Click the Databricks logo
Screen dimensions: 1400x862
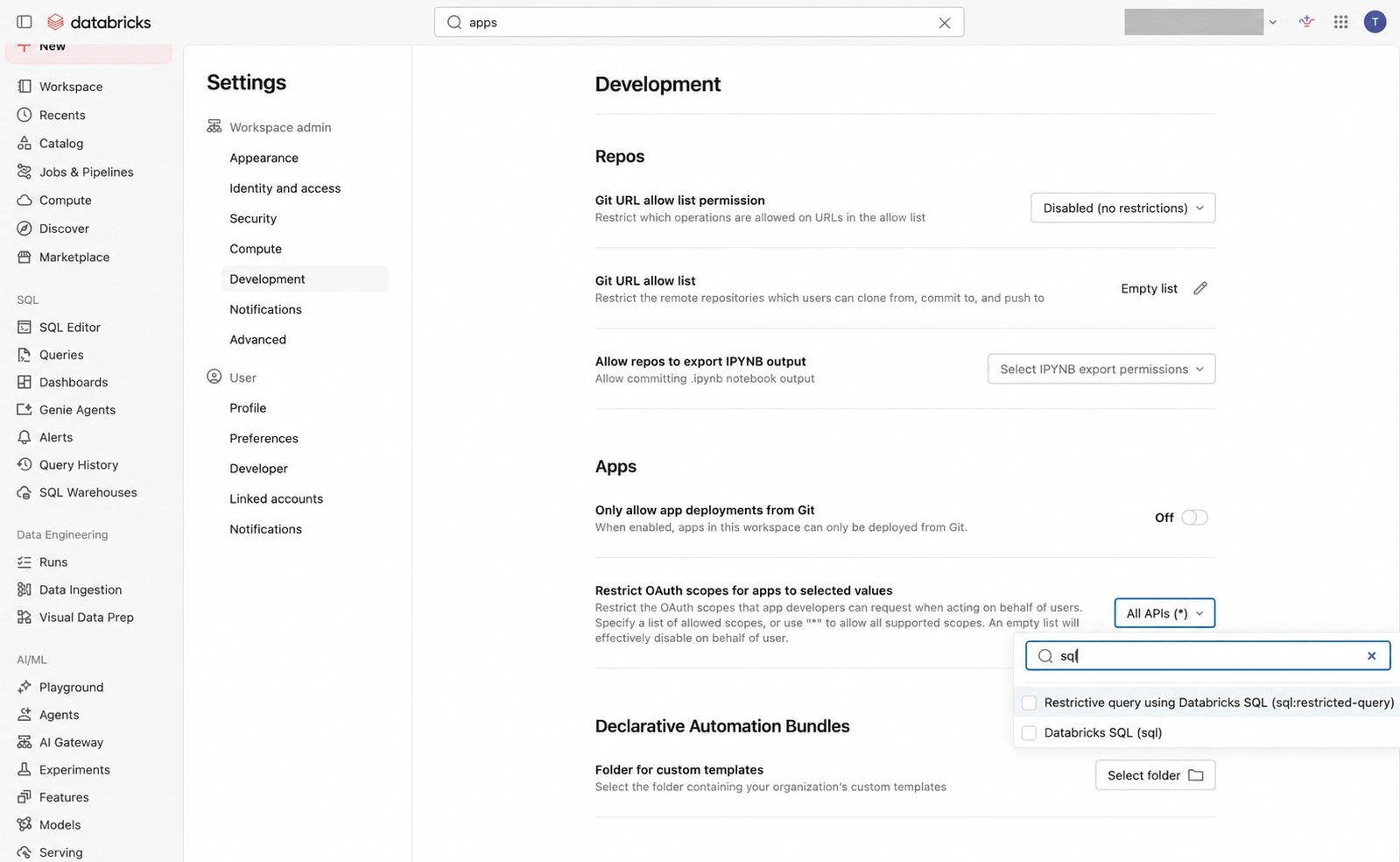pyautogui.click(x=99, y=22)
